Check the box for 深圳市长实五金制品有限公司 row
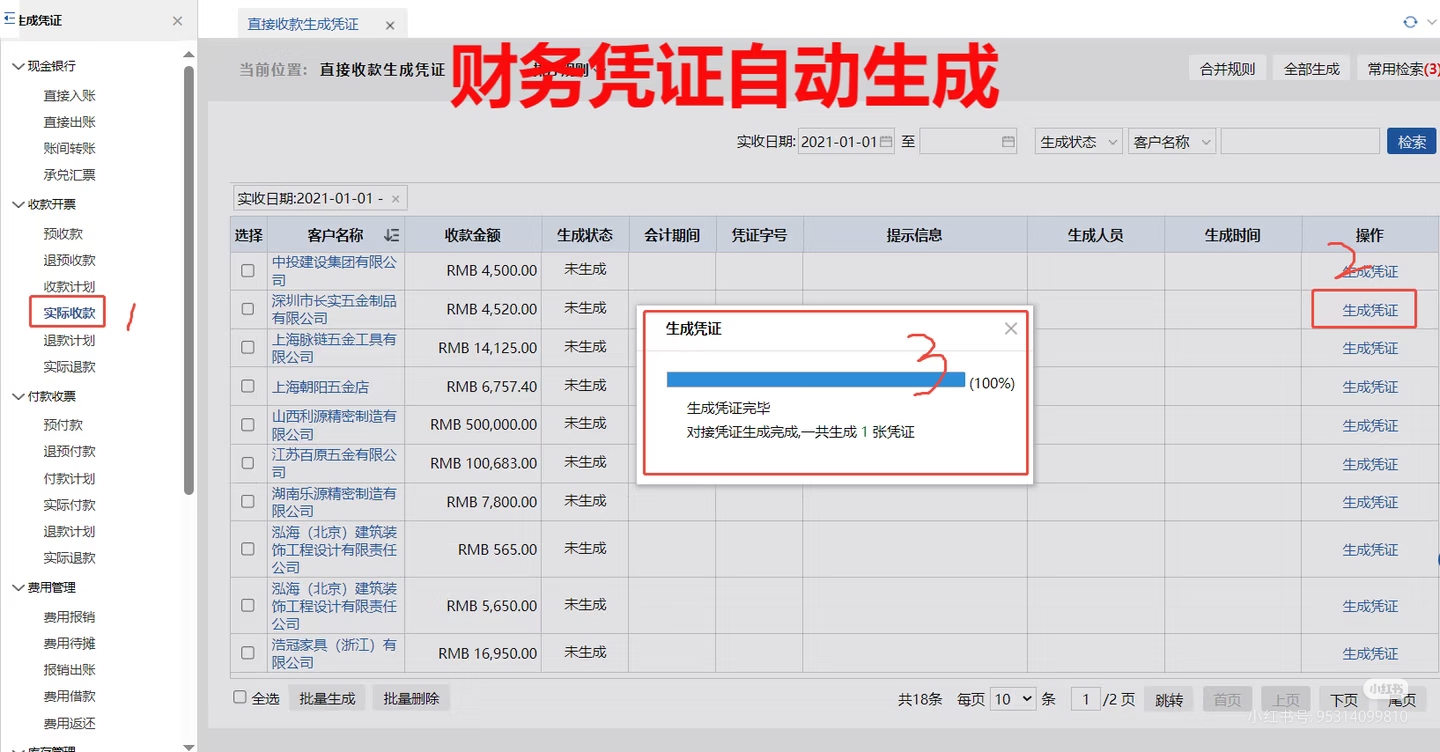 [248, 309]
